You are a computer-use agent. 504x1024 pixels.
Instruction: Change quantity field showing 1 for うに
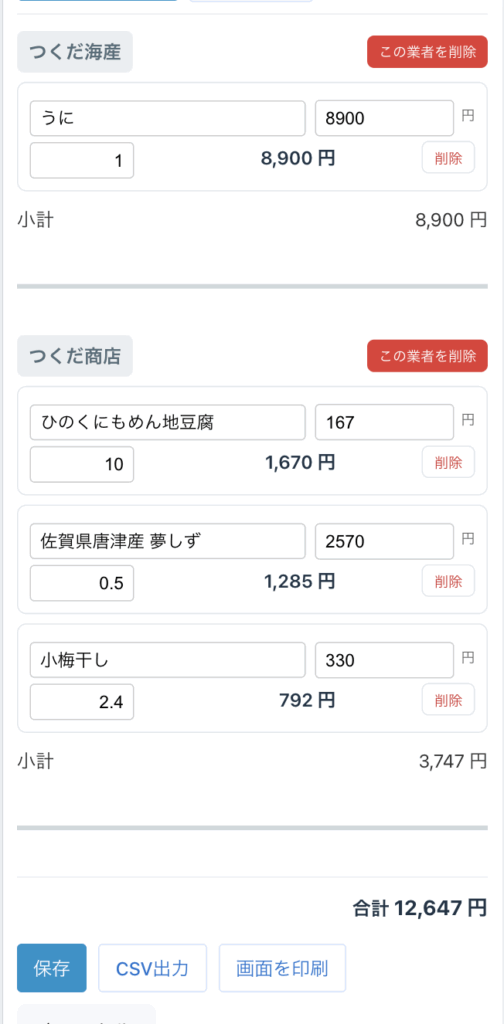(82, 160)
